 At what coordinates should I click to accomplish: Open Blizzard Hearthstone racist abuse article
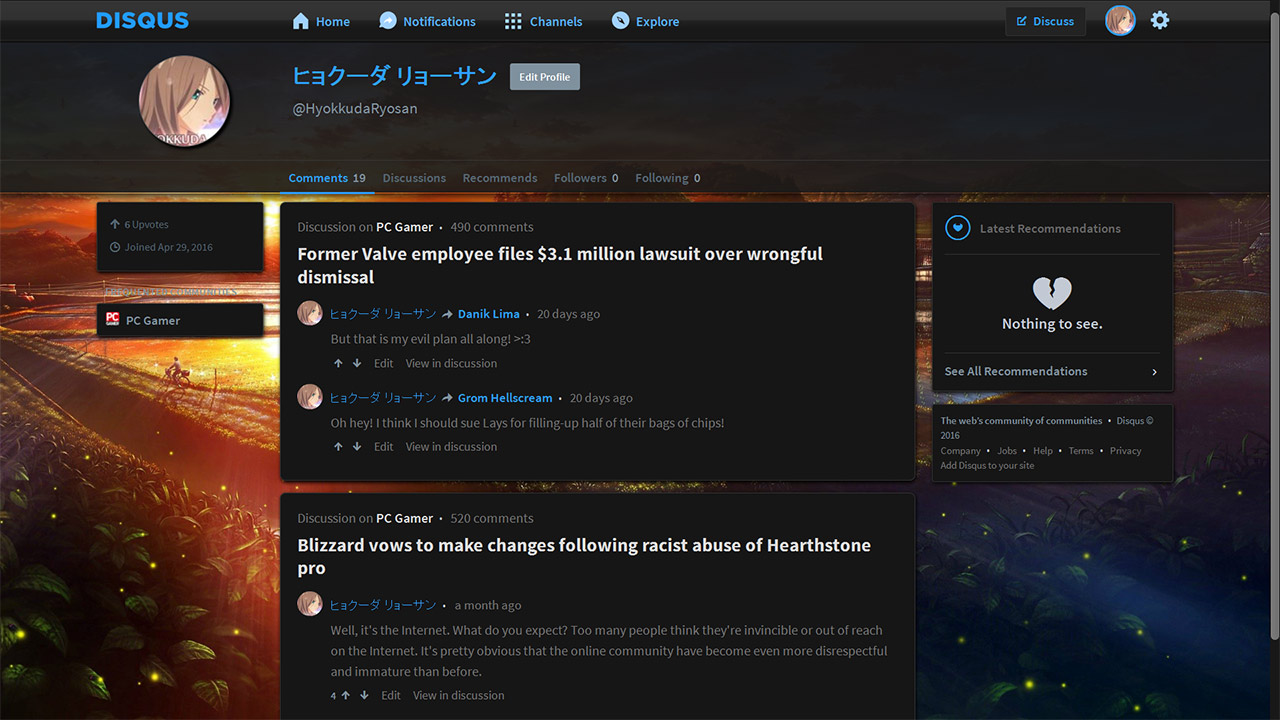click(x=584, y=556)
